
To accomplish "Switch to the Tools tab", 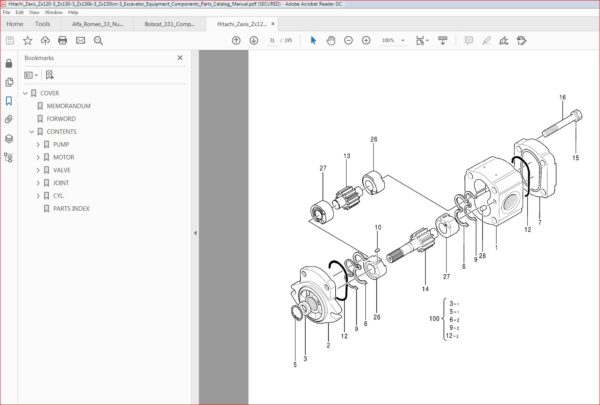I will [42, 24].
